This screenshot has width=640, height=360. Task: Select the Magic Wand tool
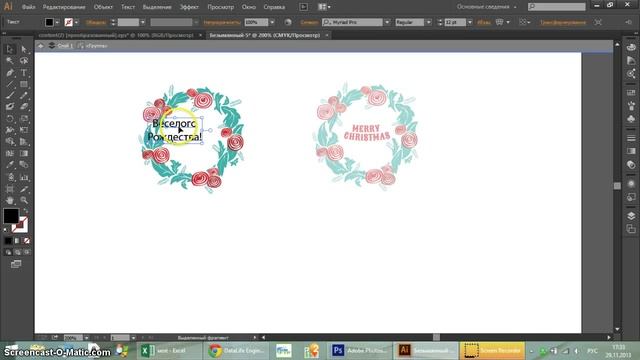(10, 61)
